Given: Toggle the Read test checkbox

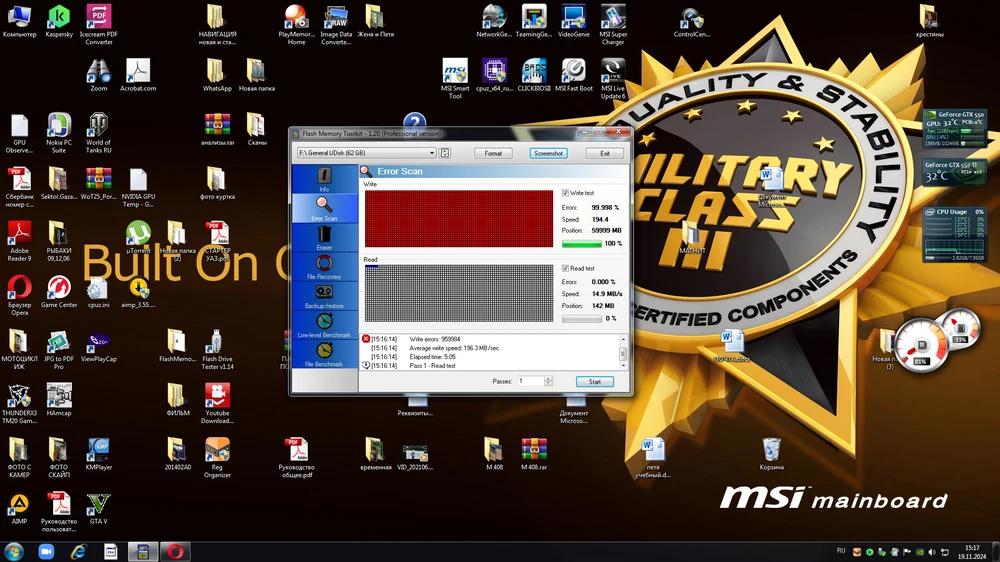Looking at the screenshot, I should pos(565,269).
